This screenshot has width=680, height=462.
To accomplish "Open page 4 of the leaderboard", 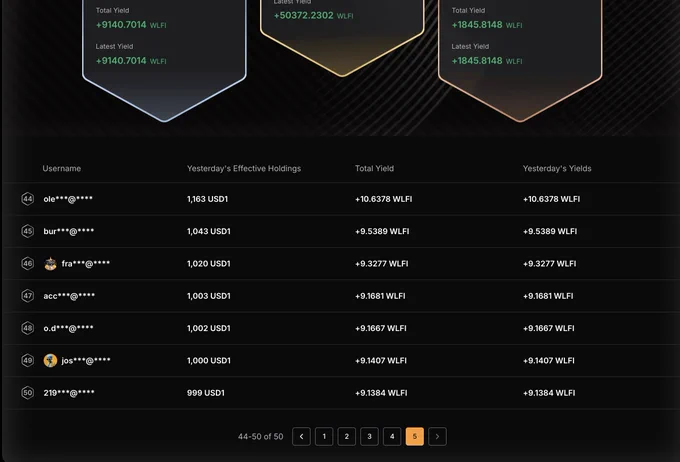I will click(x=392, y=436).
